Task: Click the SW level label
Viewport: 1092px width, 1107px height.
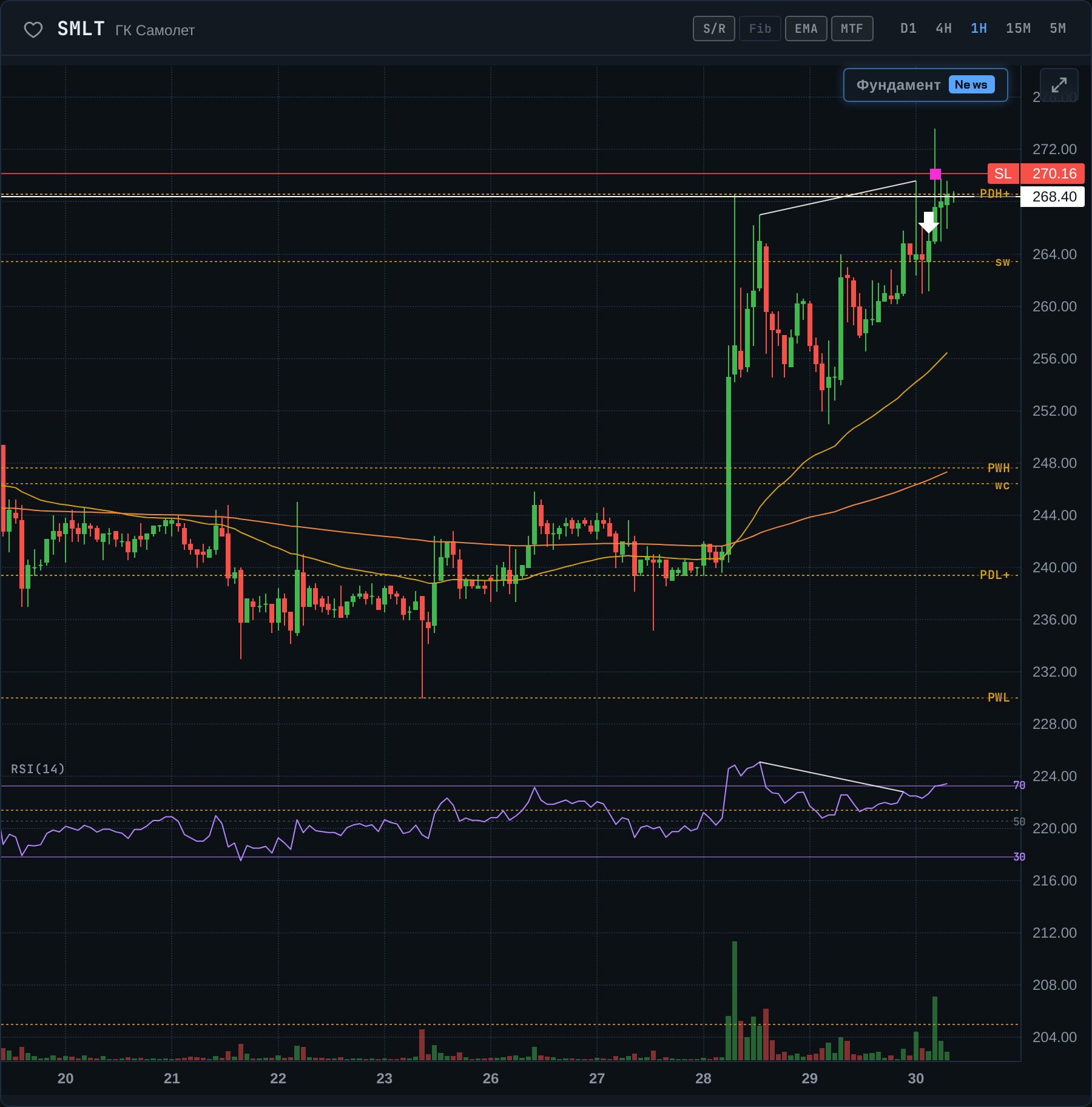Action: pos(1002,262)
